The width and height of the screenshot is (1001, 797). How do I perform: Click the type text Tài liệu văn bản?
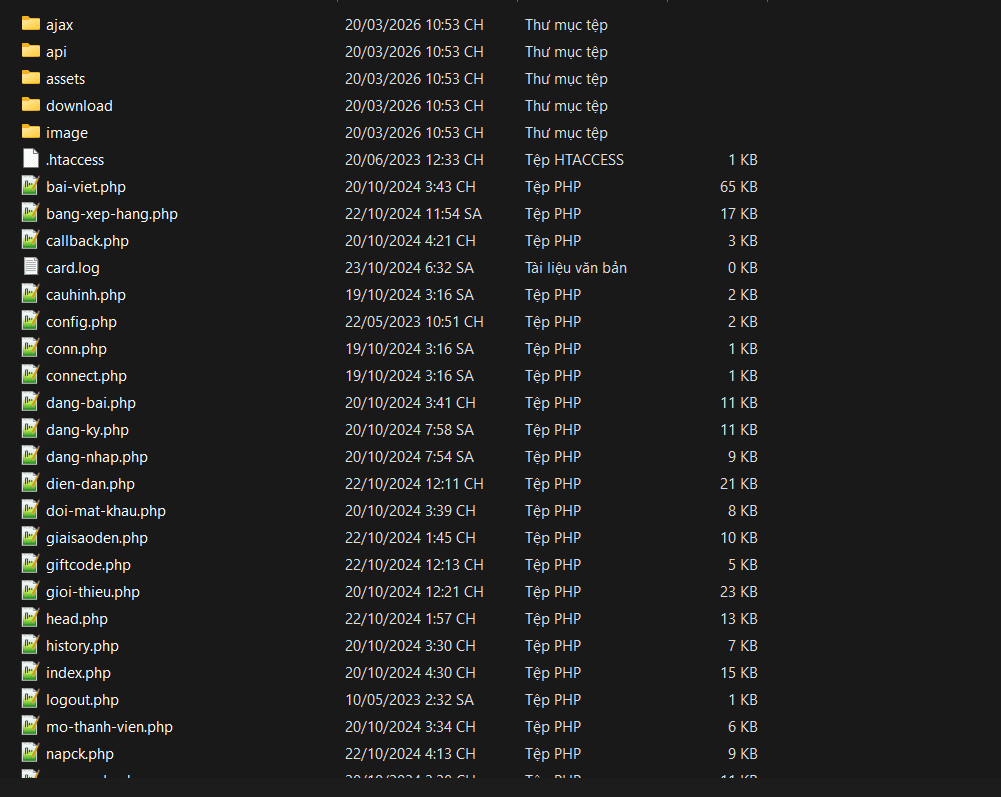(x=576, y=268)
